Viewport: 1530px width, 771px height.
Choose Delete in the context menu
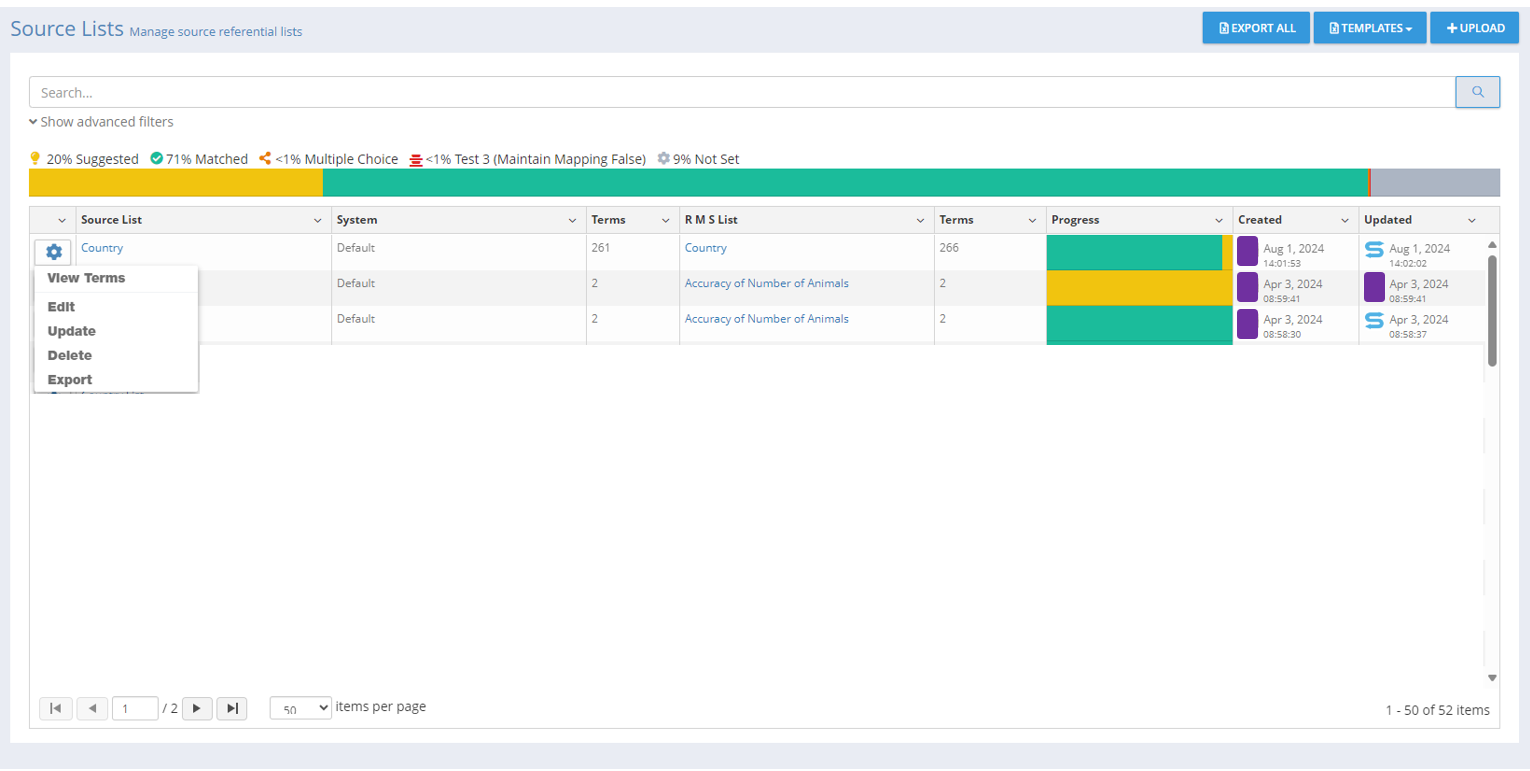(x=69, y=355)
